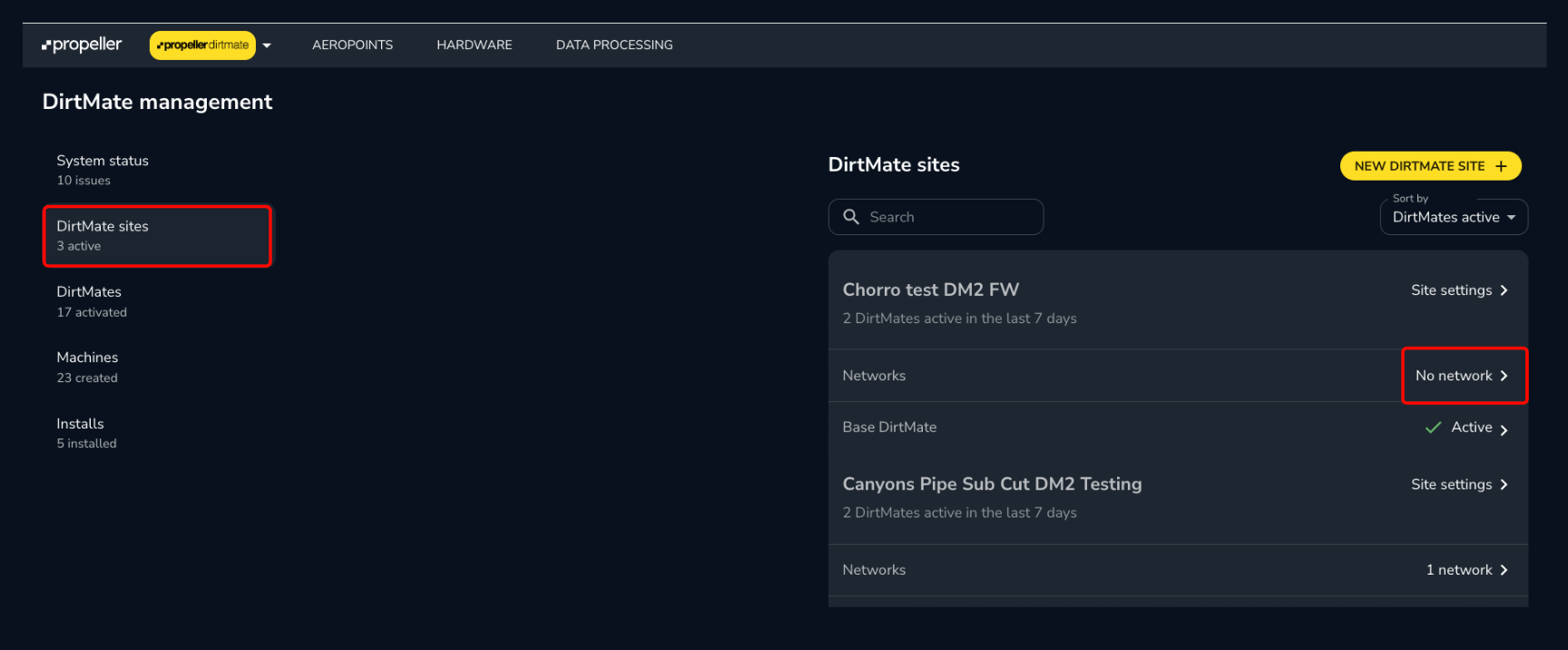Open the Sort by DirtMates active dropdown
Image resolution: width=1568 pixels, height=650 pixels.
[1454, 217]
